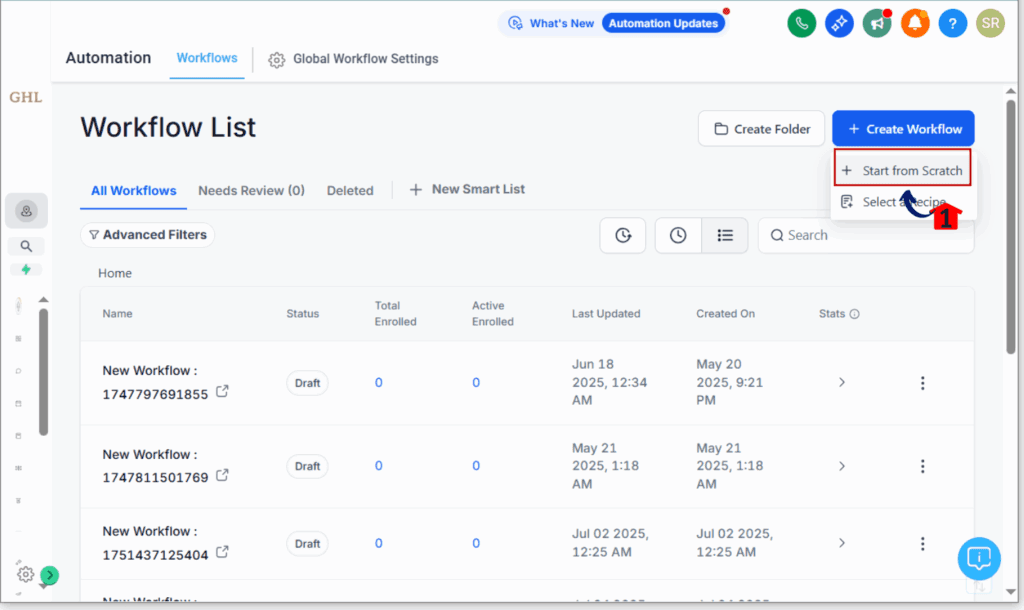Click Active Enrolled count for workflow 1747811501769
The image size is (1024, 610).
pos(476,466)
